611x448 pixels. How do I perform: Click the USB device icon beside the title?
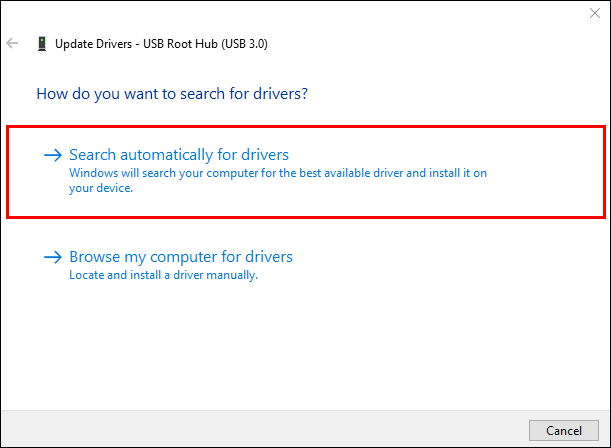tap(41, 44)
